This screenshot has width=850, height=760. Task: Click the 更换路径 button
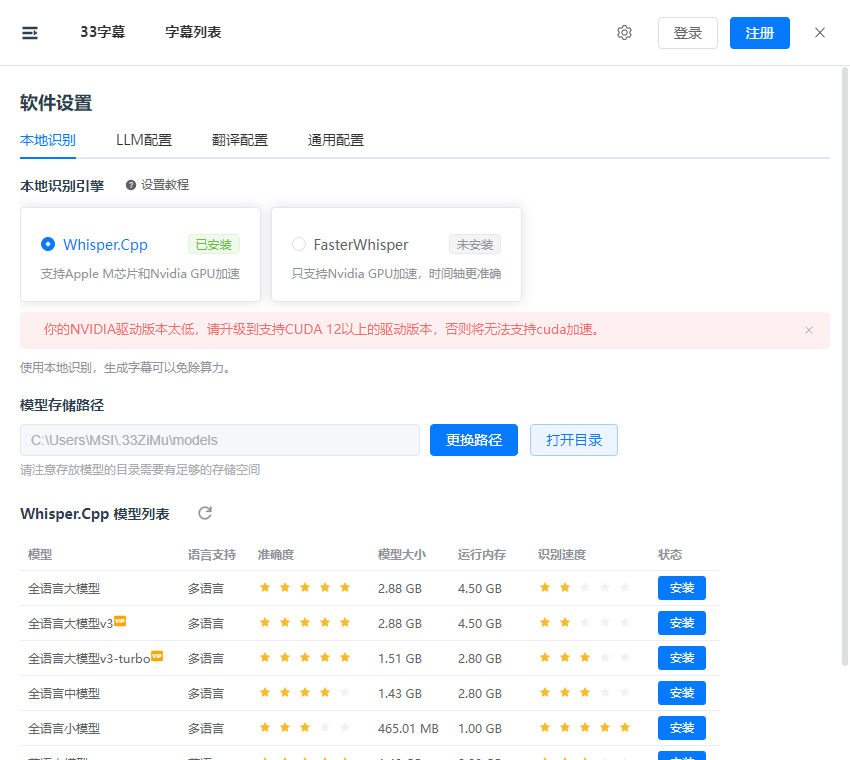pyautogui.click(x=474, y=440)
